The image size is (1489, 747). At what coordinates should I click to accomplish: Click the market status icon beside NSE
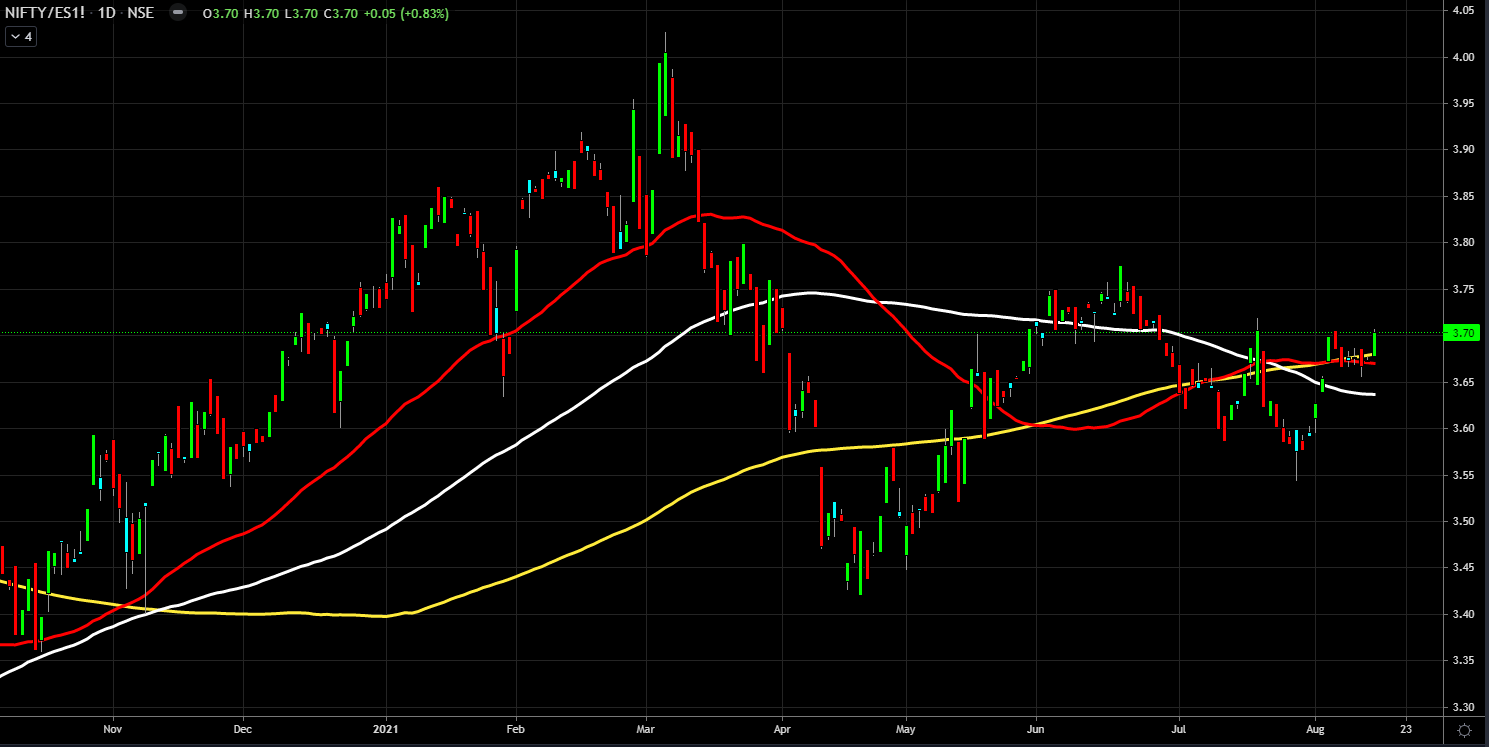176,14
